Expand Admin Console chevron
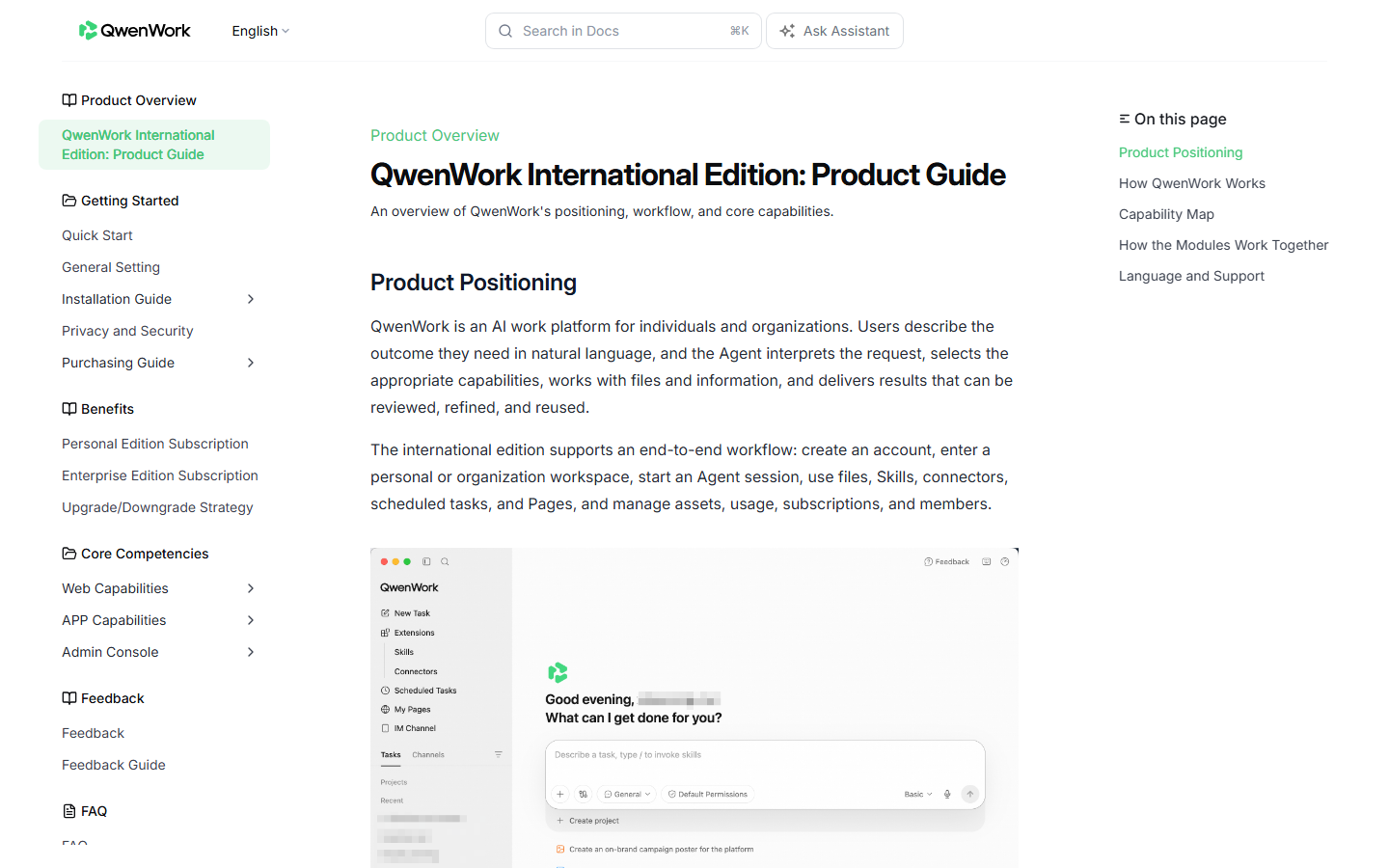The image size is (1389, 868). 251,652
